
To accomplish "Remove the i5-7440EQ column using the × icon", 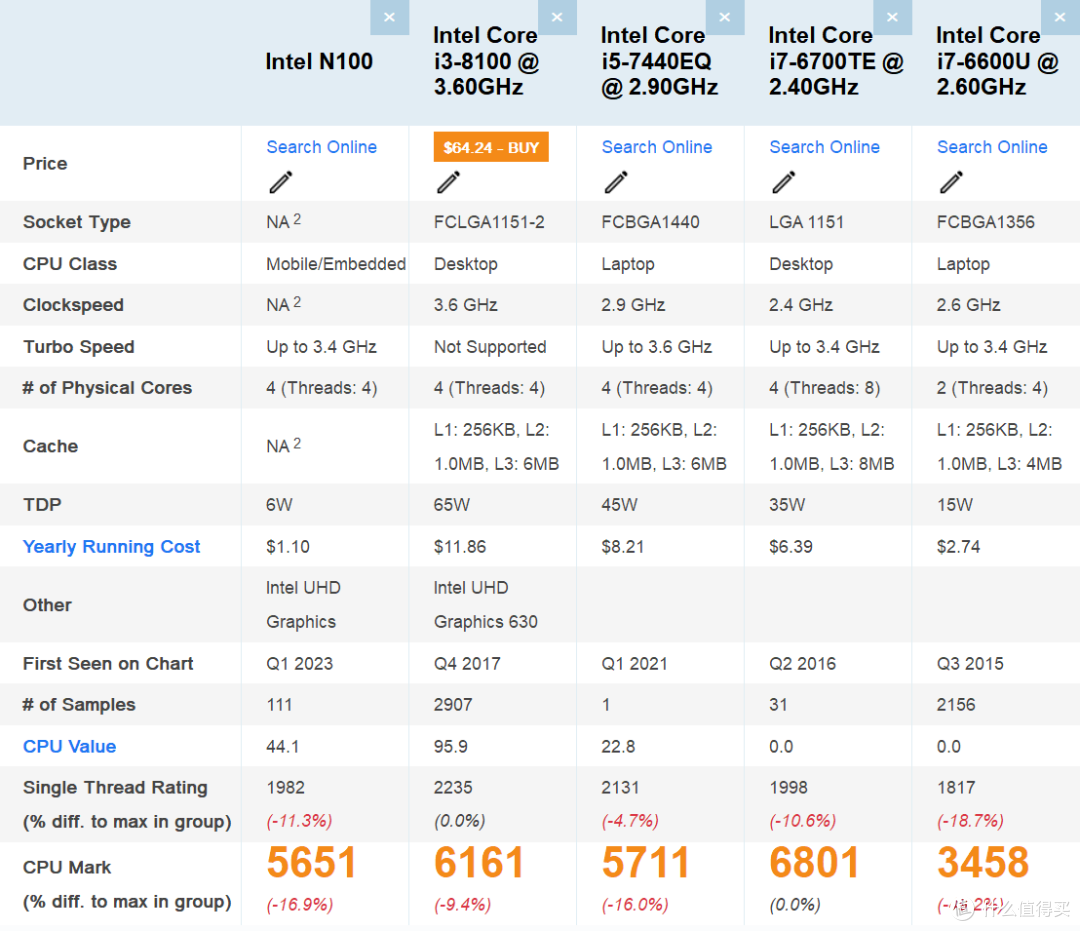I will click(725, 17).
